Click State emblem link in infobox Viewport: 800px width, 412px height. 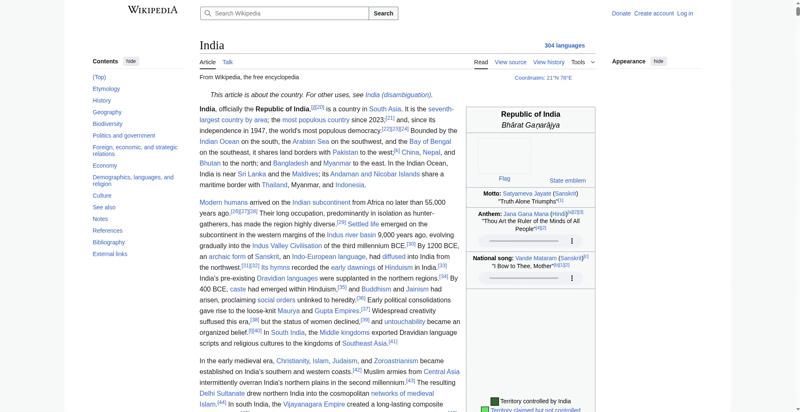(x=567, y=181)
